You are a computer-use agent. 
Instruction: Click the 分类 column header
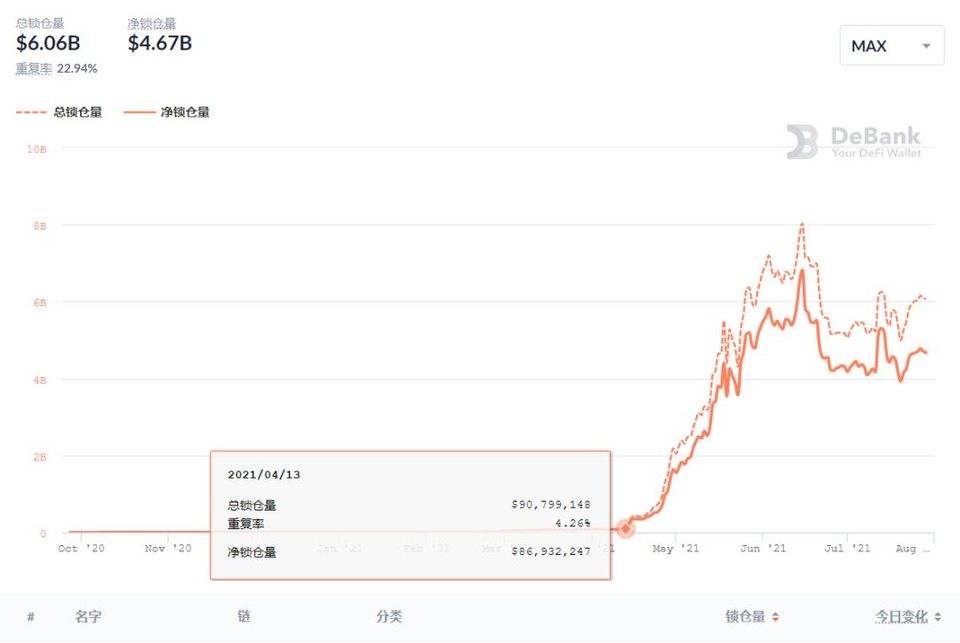point(389,617)
